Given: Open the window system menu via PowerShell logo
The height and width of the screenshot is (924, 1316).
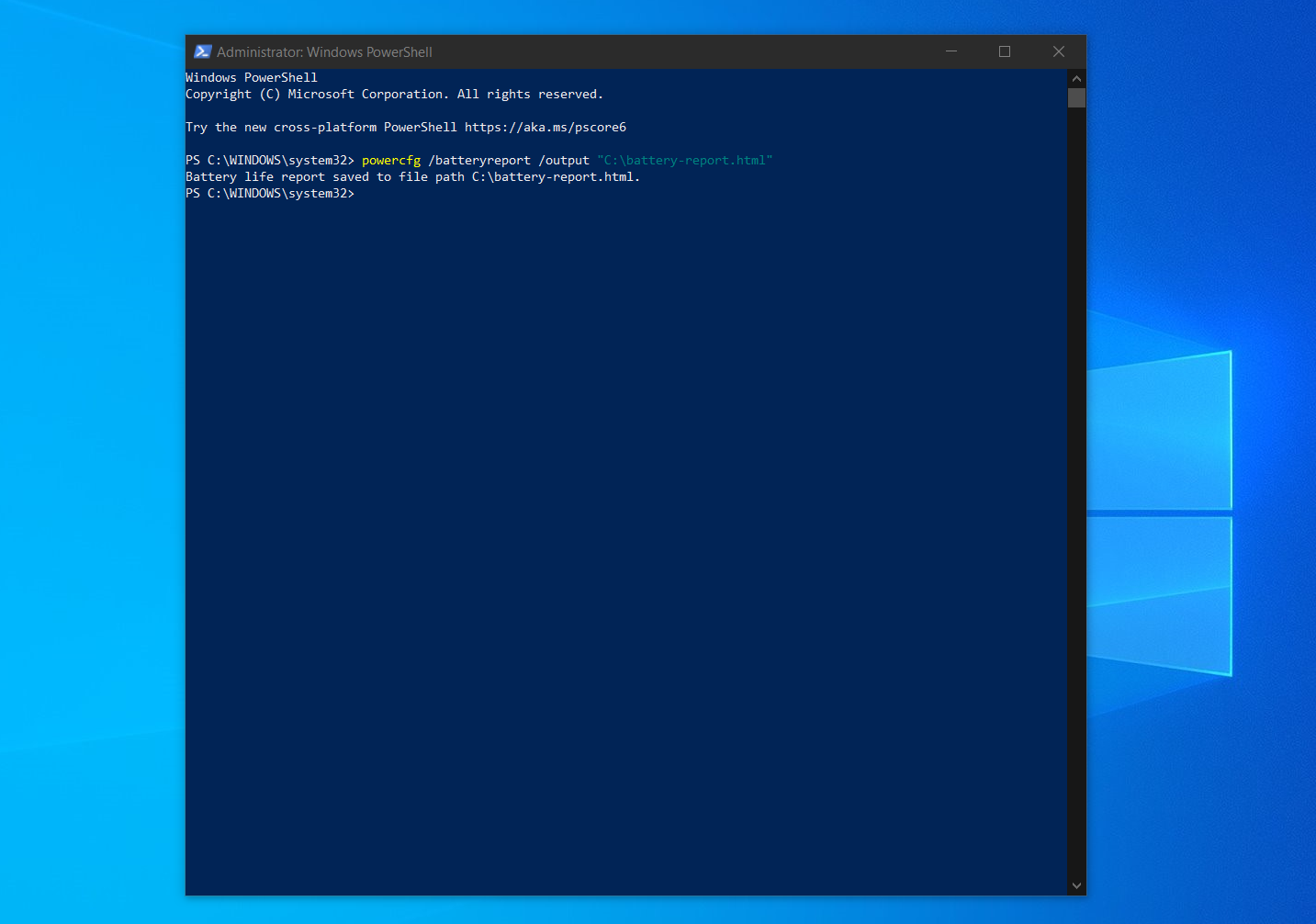Looking at the screenshot, I should click(202, 51).
